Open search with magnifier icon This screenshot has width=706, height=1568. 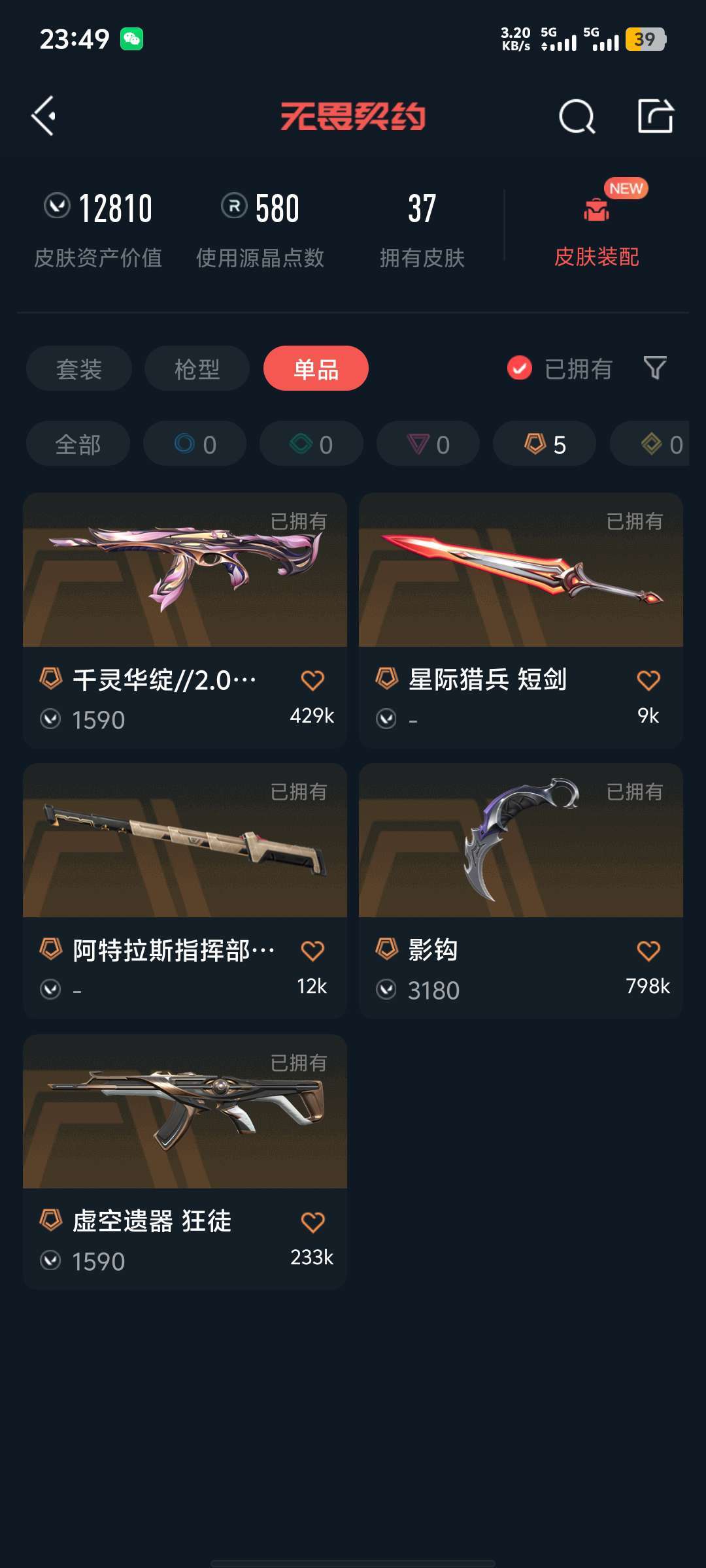click(577, 117)
